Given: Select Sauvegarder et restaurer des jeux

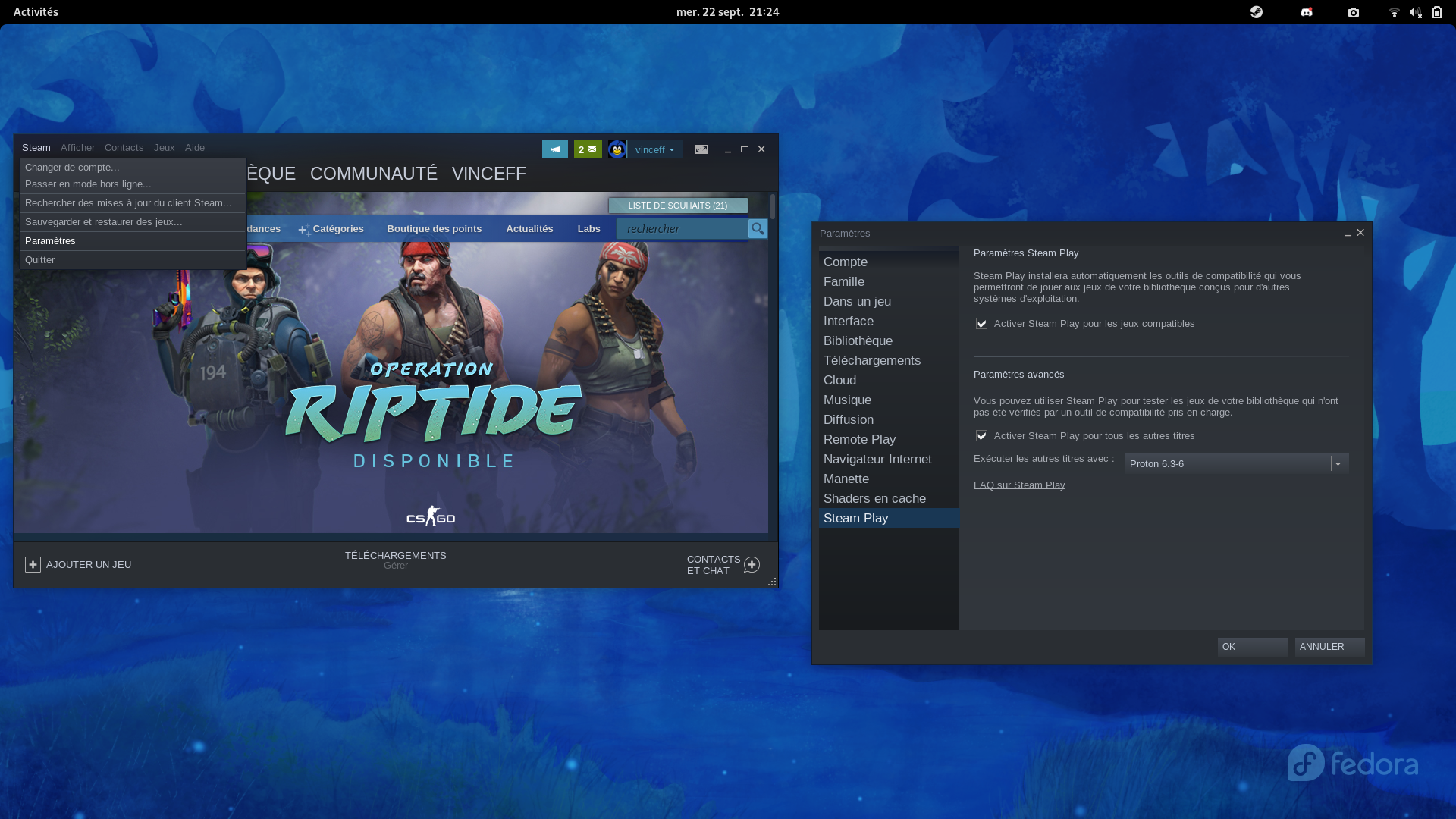Looking at the screenshot, I should point(133,222).
